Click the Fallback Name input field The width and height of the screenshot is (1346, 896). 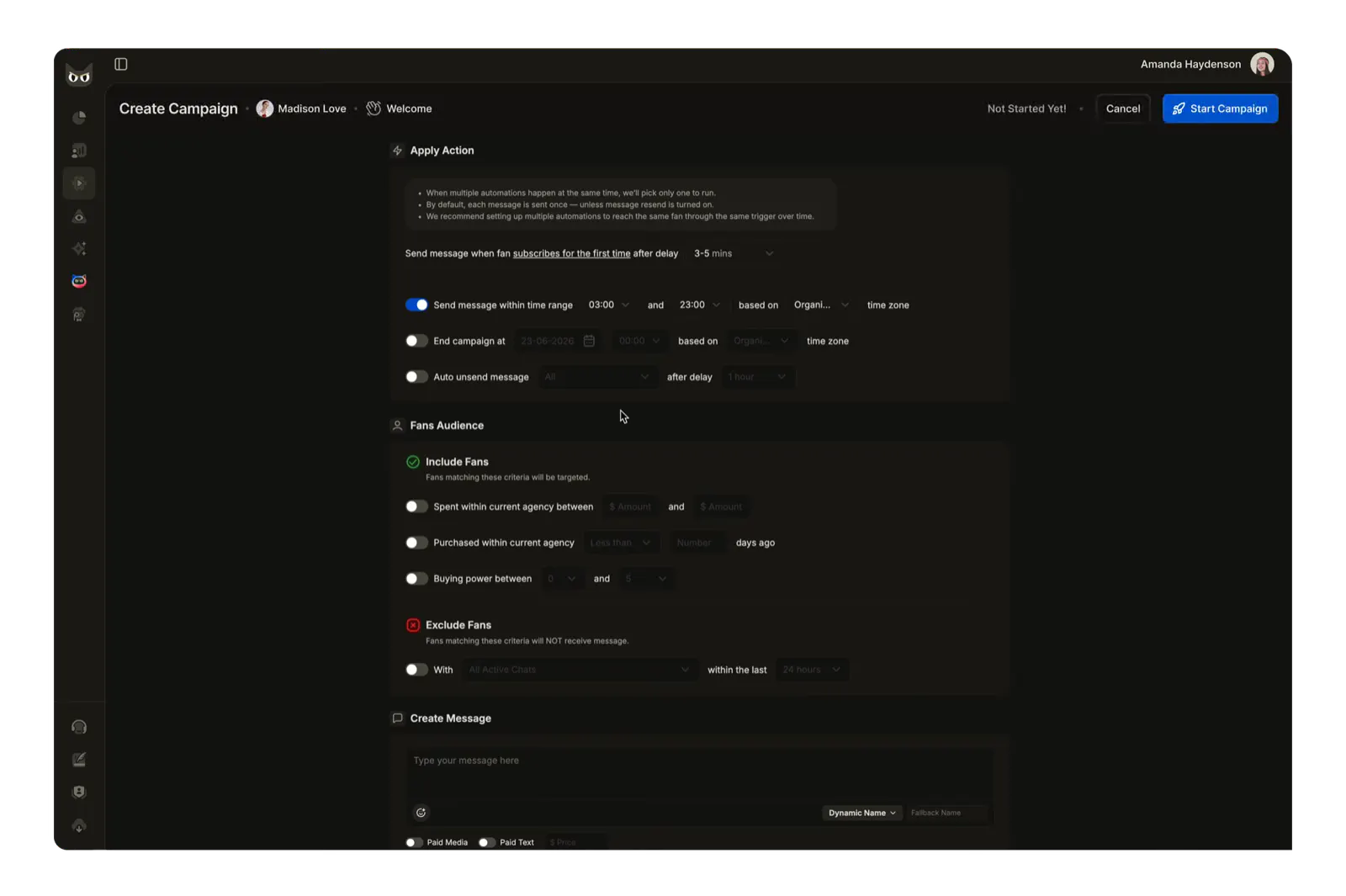tap(946, 813)
